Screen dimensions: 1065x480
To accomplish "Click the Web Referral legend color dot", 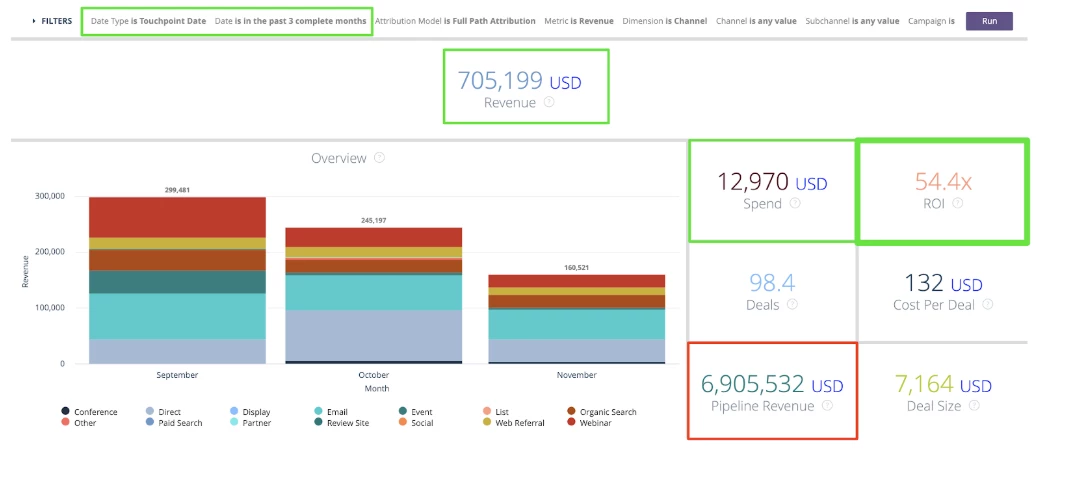I will (487, 422).
